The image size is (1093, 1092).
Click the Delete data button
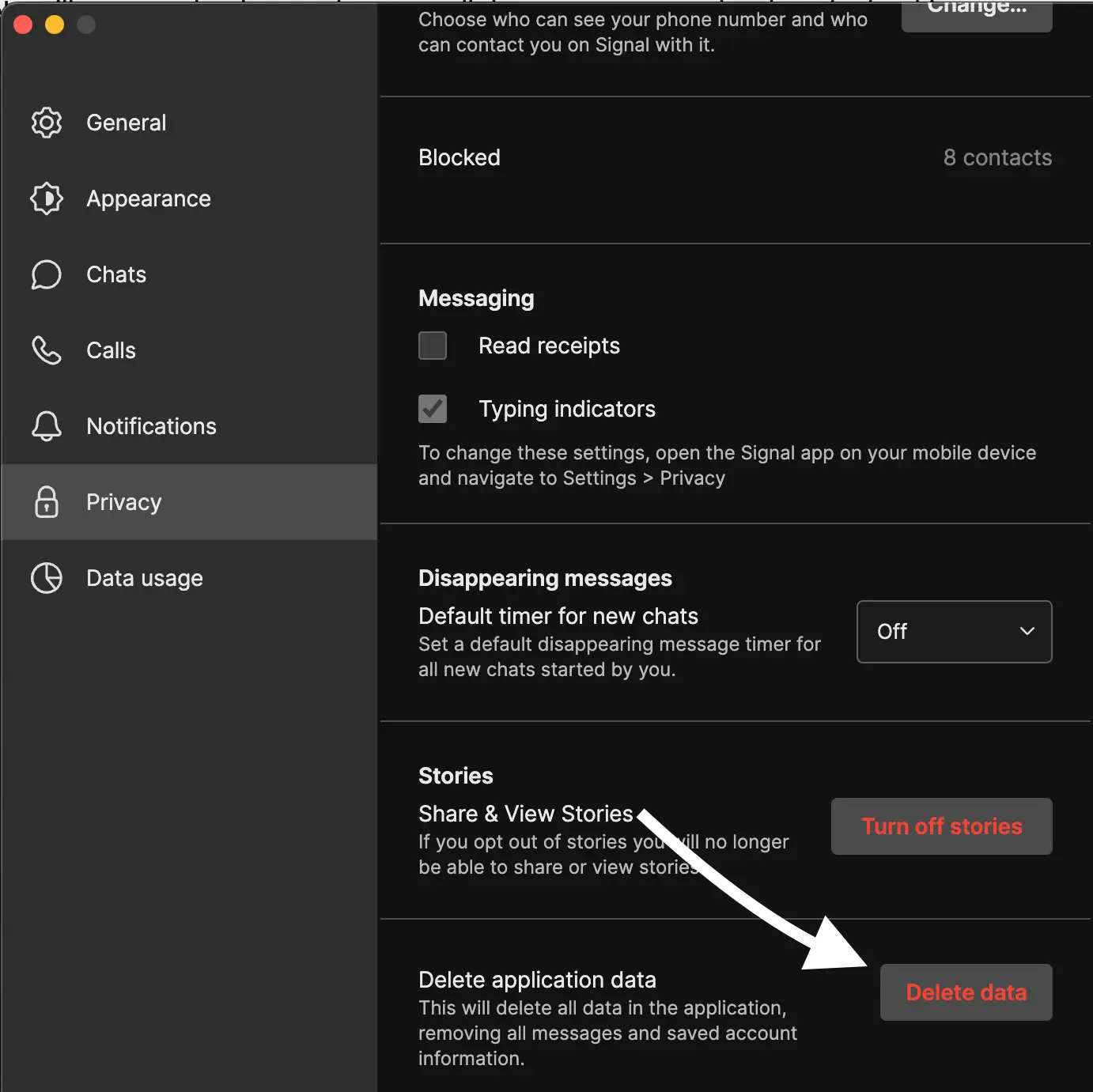click(x=966, y=992)
